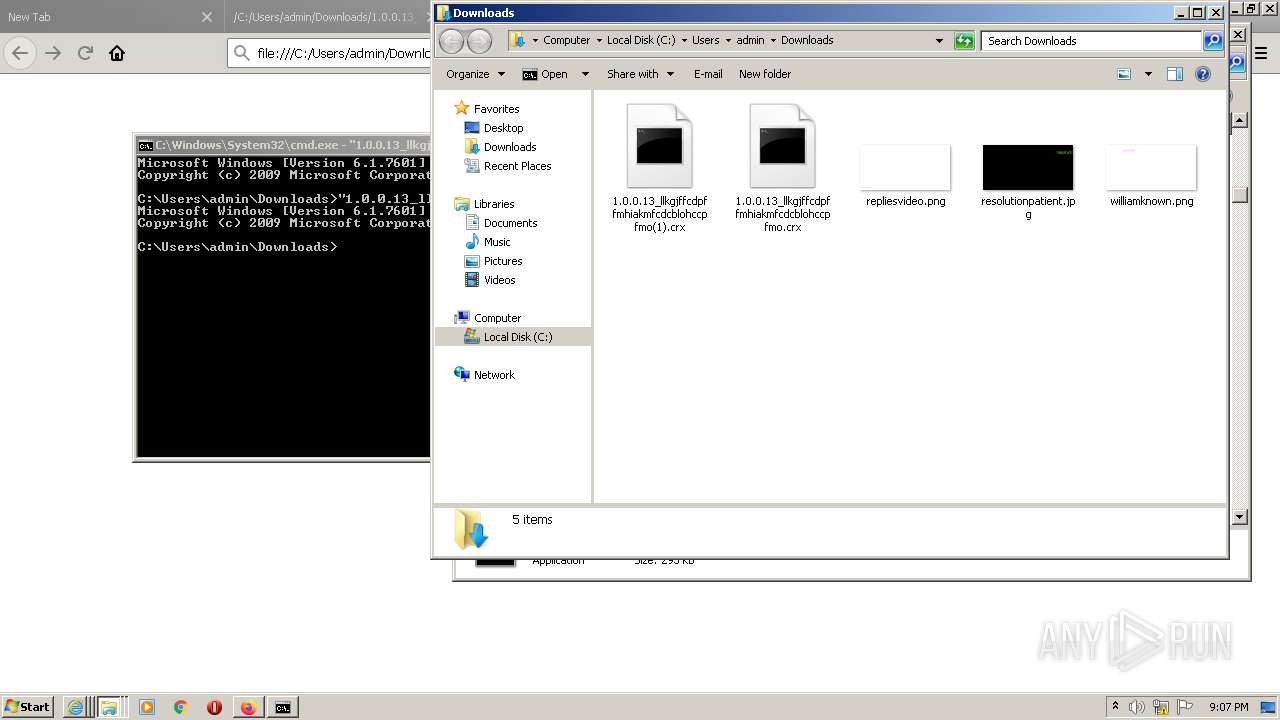Click the folder icon in explorer address bar

tap(517, 40)
